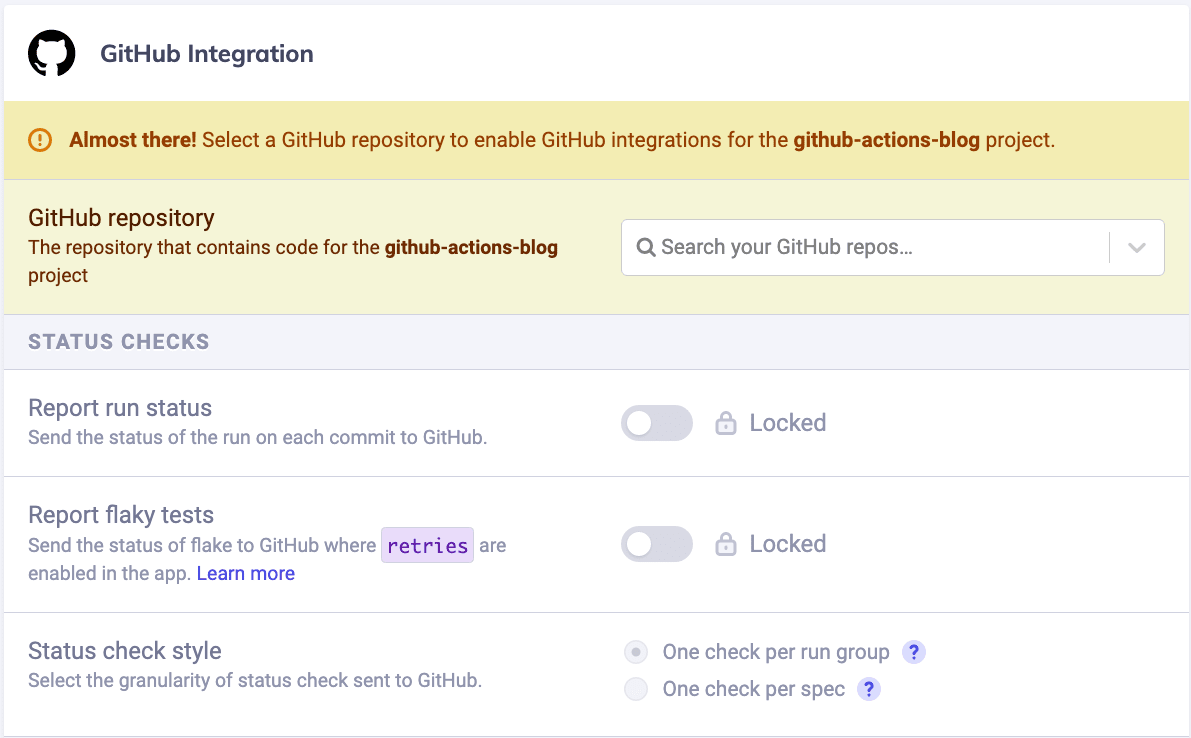Enable the Report run status toggle
The width and height of the screenshot is (1191, 738).
[657, 423]
